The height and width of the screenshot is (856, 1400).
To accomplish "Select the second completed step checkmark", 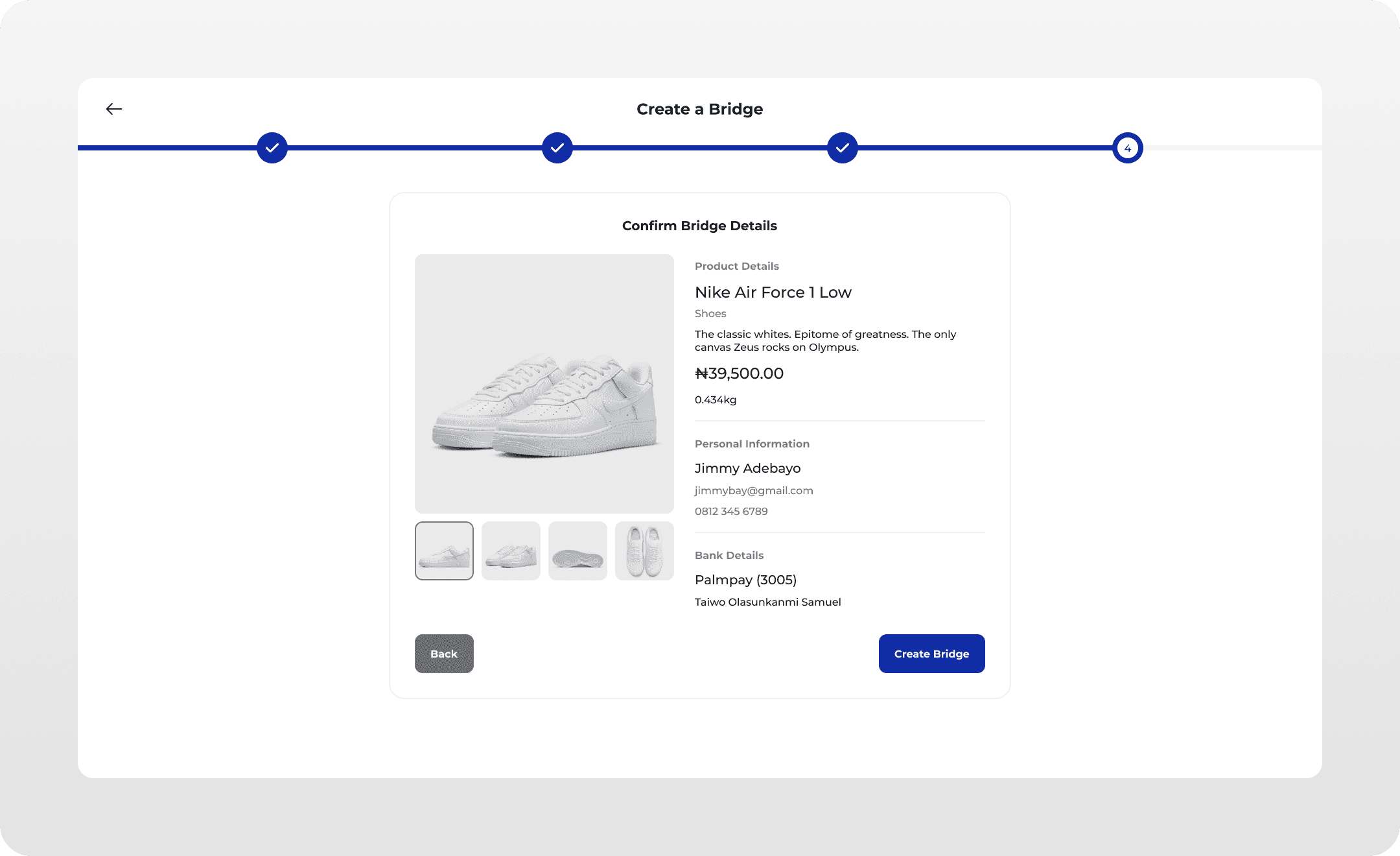I will (x=557, y=148).
